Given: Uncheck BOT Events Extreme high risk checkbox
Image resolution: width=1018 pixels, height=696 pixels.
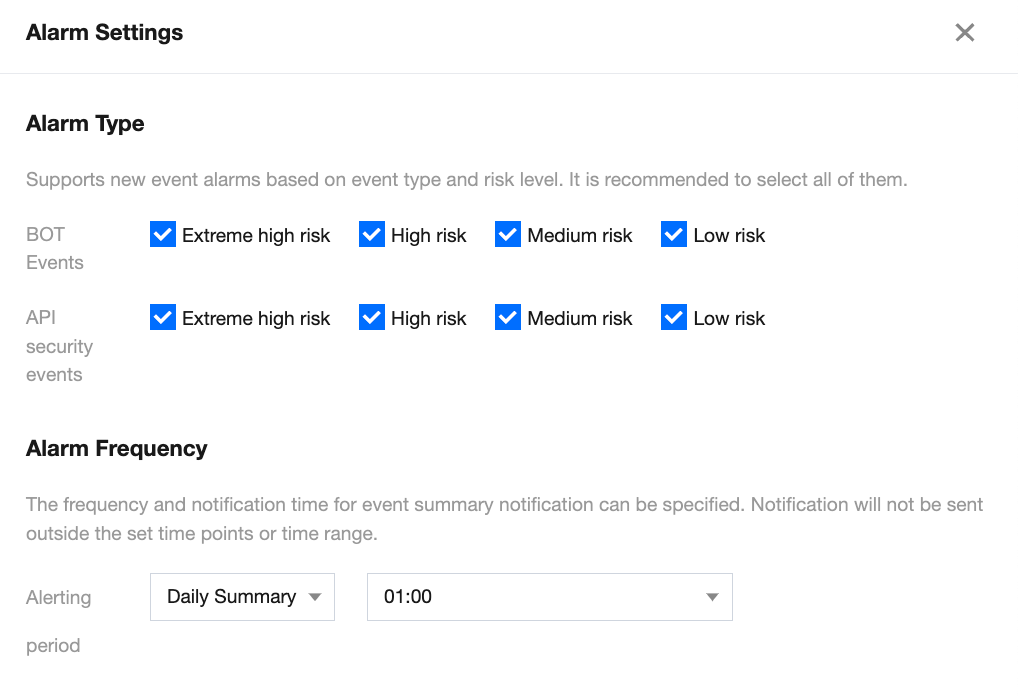Looking at the screenshot, I should (x=163, y=235).
